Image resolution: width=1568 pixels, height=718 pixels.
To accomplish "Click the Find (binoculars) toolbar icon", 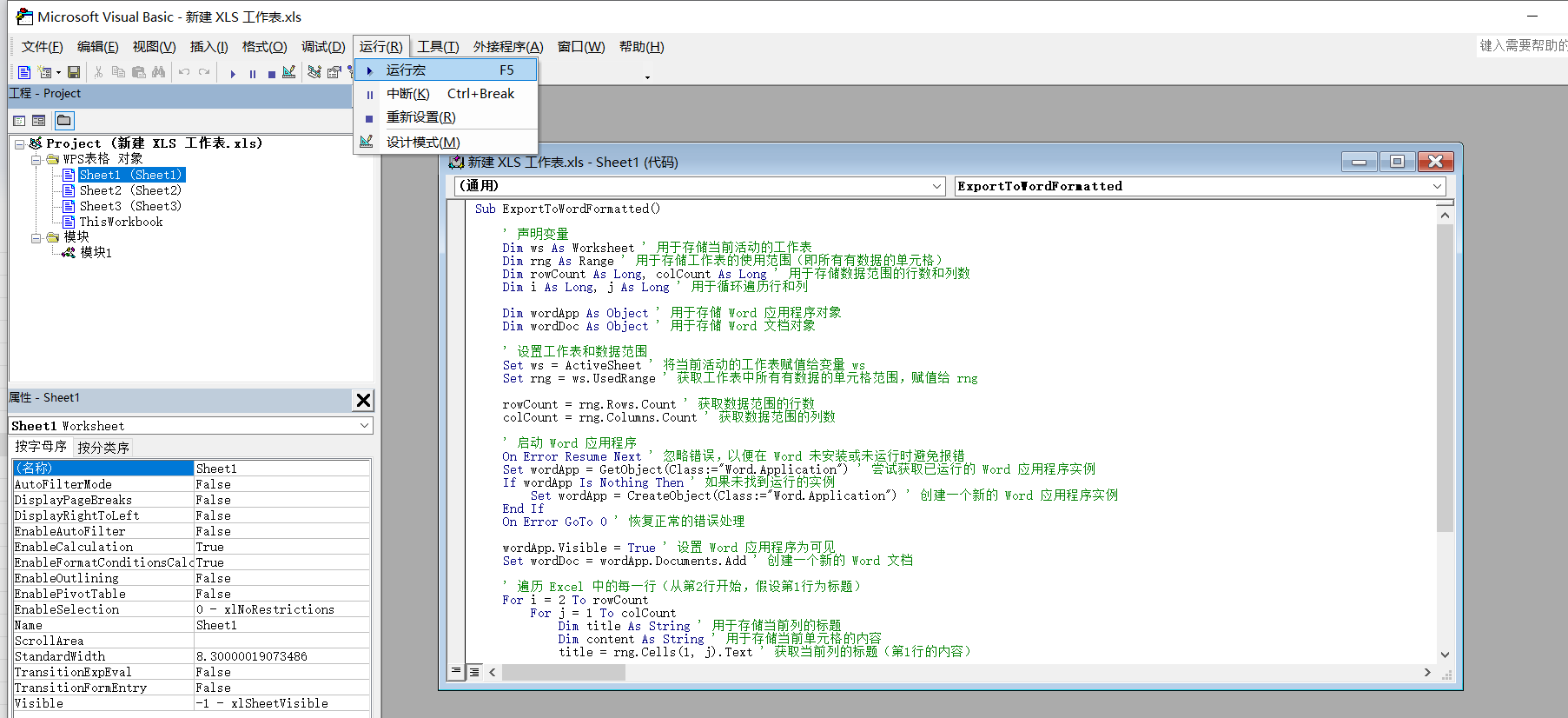I will click(x=158, y=72).
